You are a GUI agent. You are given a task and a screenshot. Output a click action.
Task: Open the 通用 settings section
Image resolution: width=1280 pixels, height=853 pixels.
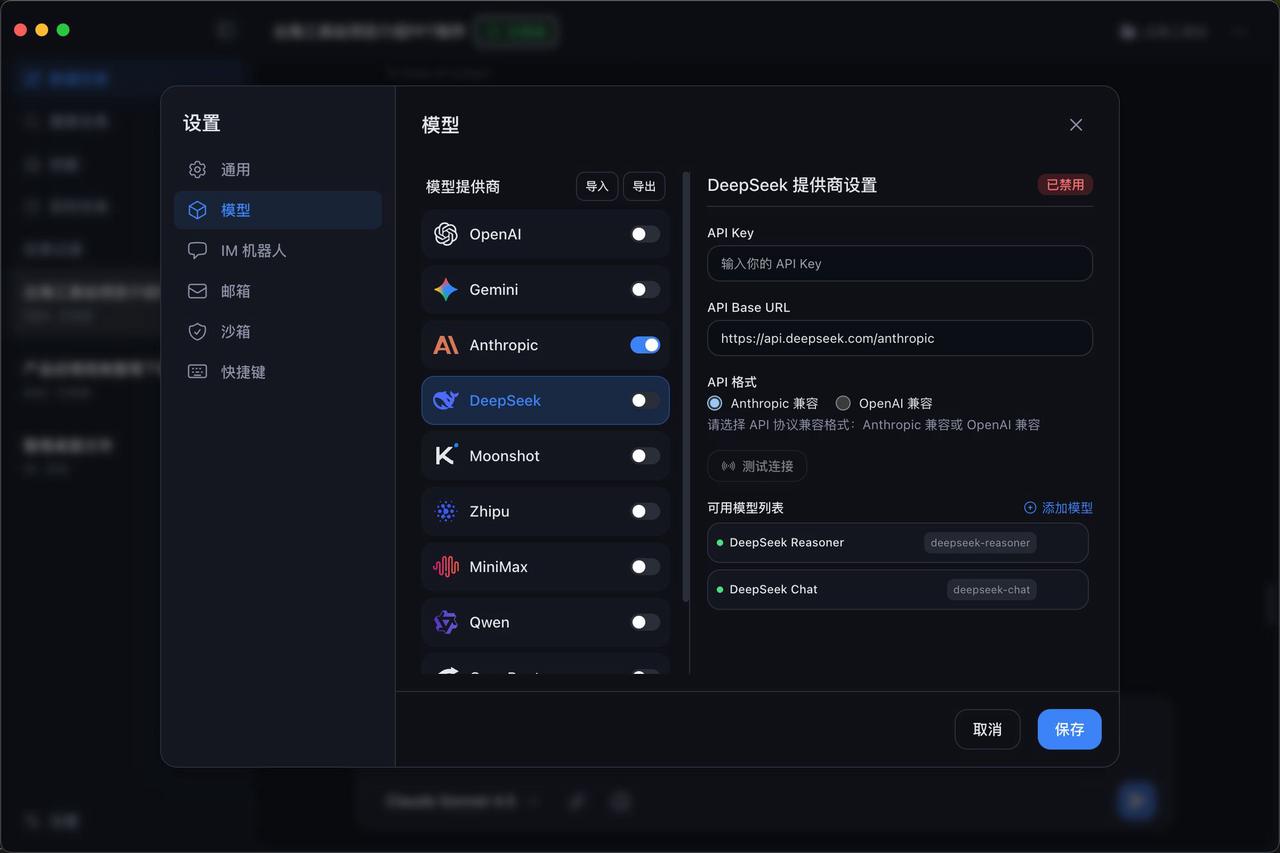click(x=278, y=169)
